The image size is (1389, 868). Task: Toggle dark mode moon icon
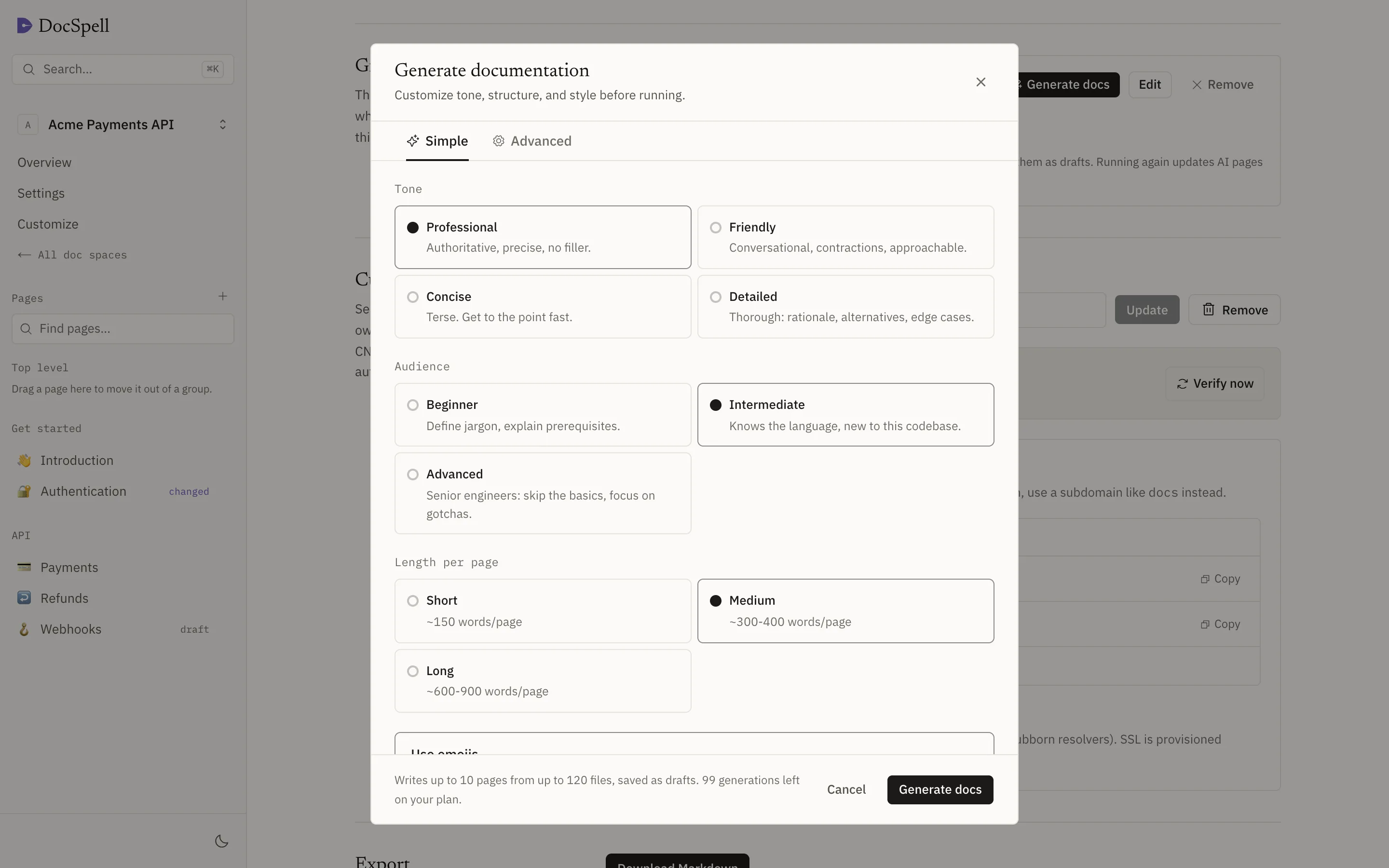pyautogui.click(x=221, y=841)
